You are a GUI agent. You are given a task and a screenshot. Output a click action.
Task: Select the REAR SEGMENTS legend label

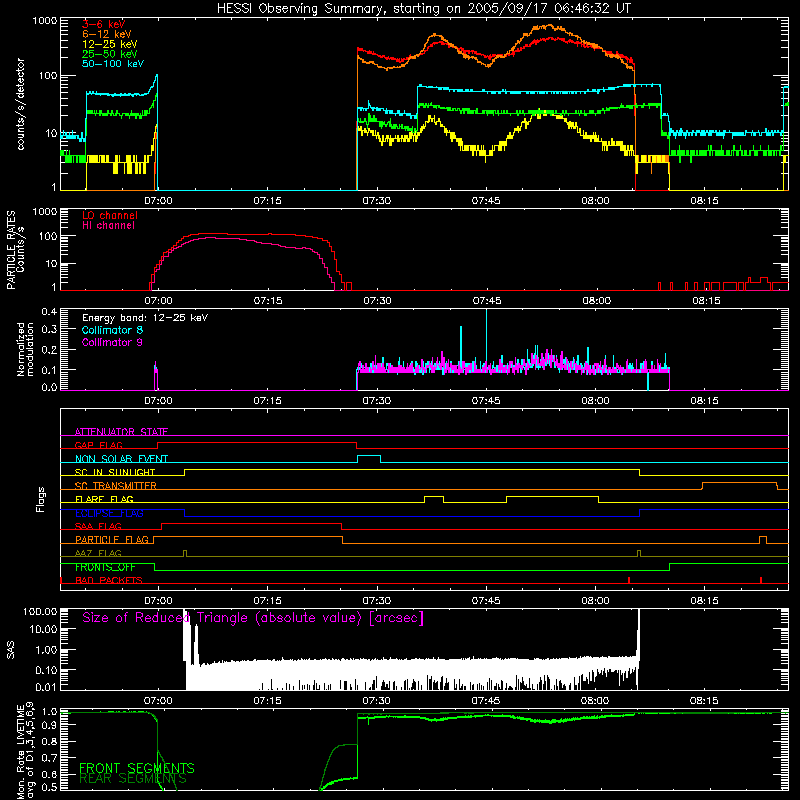pyautogui.click(x=133, y=779)
